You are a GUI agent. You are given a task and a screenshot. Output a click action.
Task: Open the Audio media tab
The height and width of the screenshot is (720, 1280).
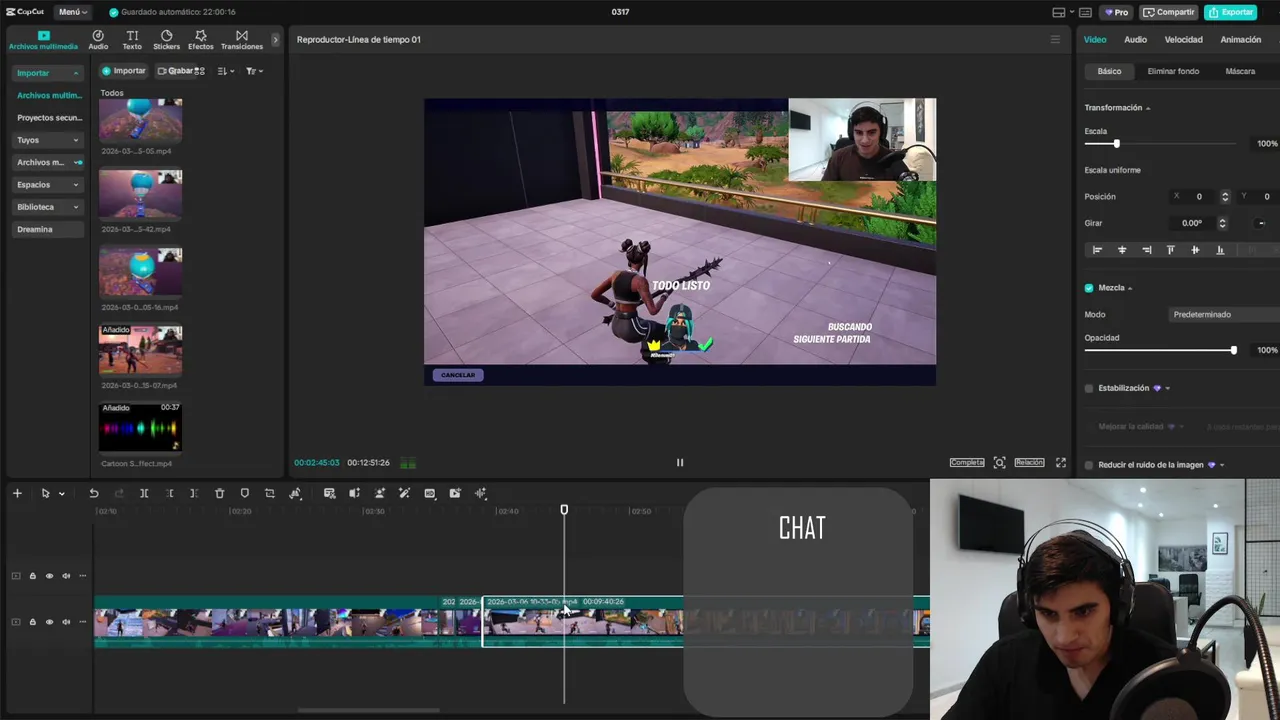pyautogui.click(x=98, y=40)
